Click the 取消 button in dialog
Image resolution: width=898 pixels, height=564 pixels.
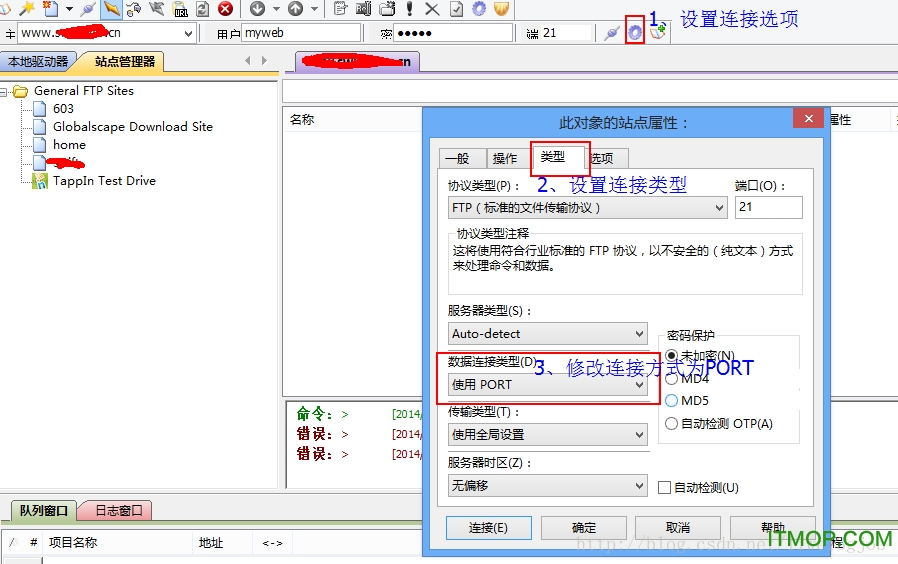pos(678,528)
